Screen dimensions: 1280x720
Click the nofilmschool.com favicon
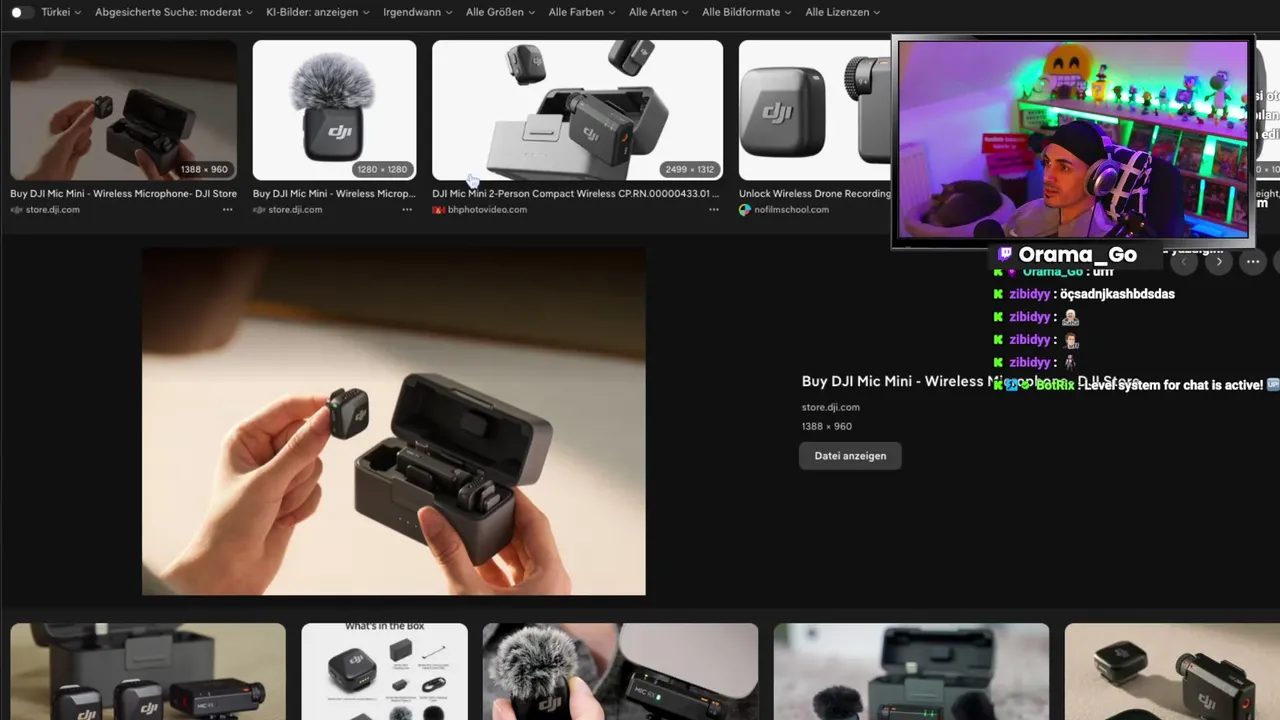point(745,210)
